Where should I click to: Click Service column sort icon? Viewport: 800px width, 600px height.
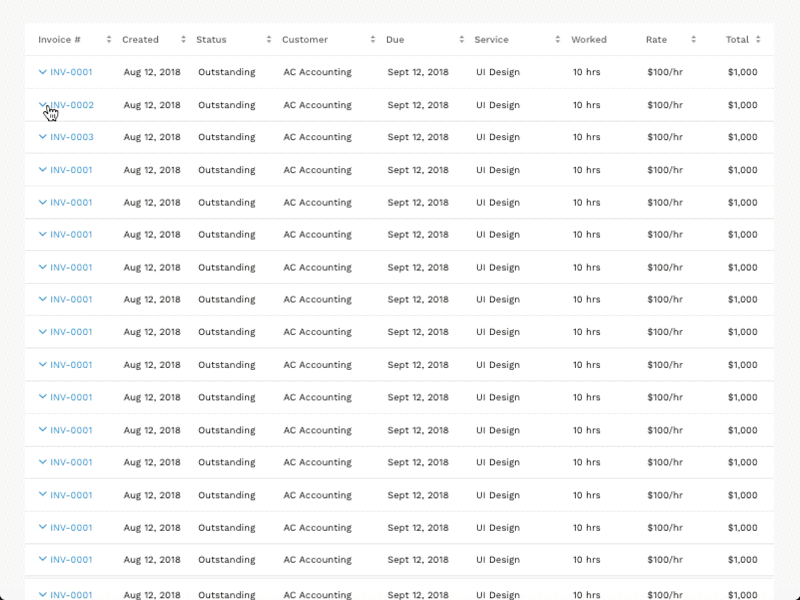pyautogui.click(x=558, y=40)
